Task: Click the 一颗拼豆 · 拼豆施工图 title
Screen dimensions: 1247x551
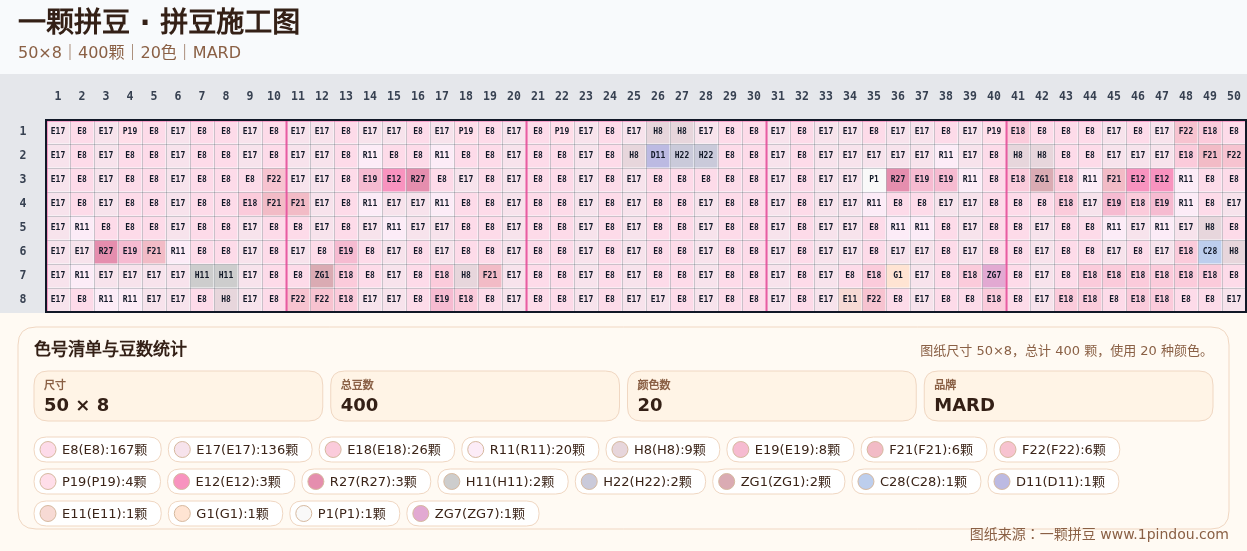Action: (x=159, y=22)
